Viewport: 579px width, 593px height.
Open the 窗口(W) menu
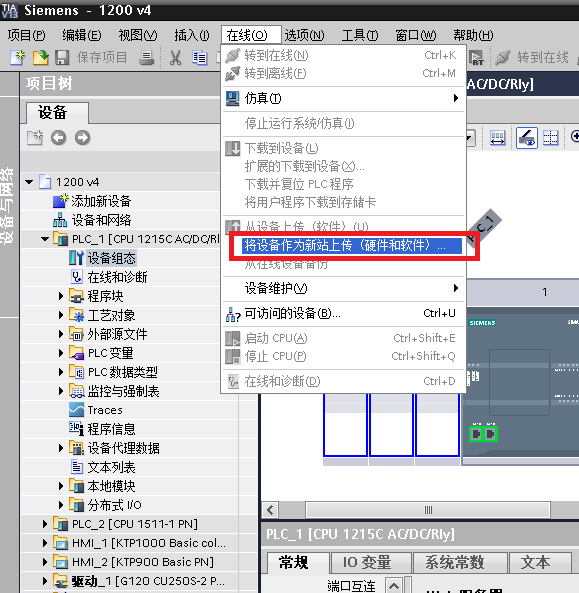tap(416, 35)
